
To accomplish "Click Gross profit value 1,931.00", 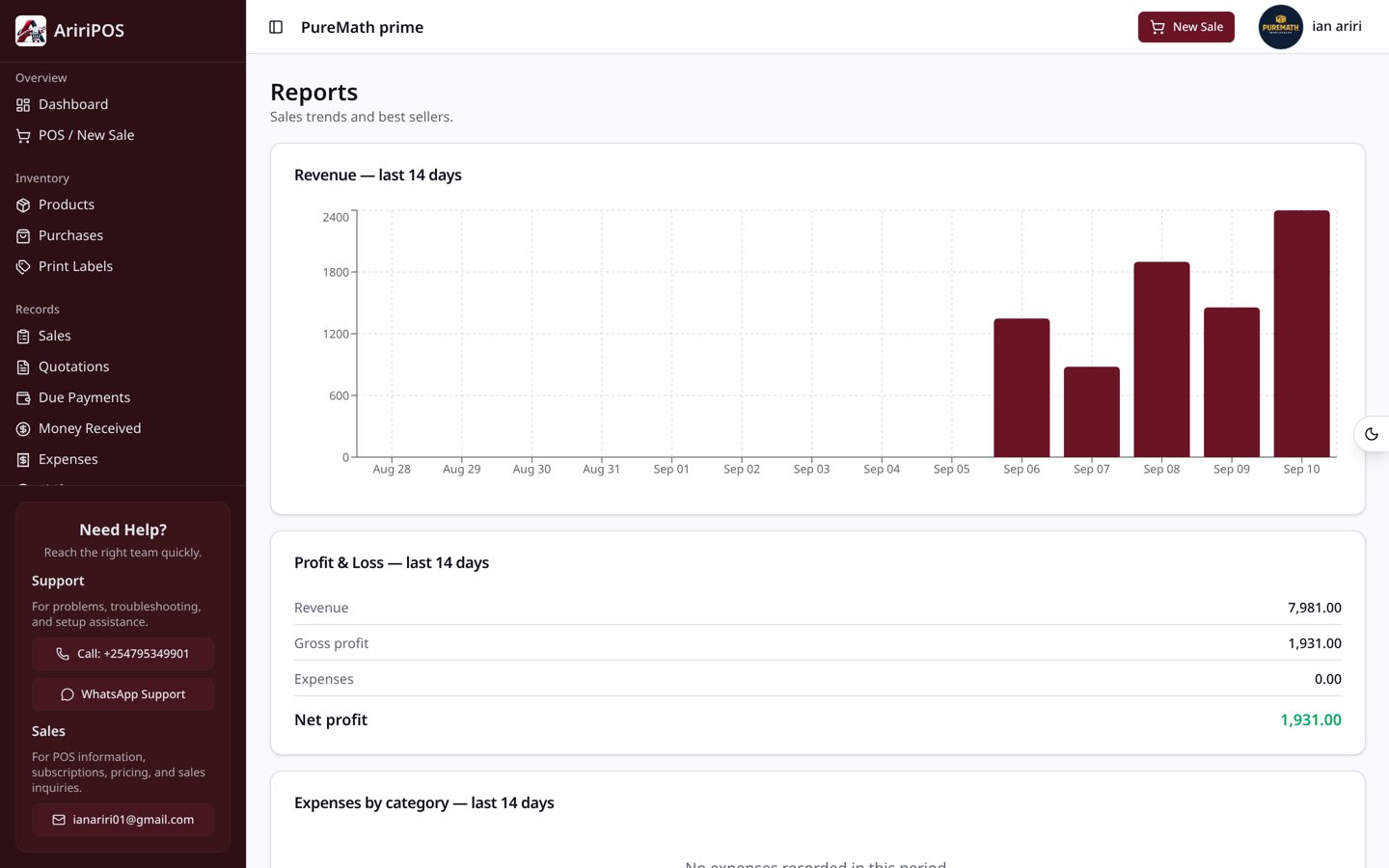I will (x=1314, y=643).
